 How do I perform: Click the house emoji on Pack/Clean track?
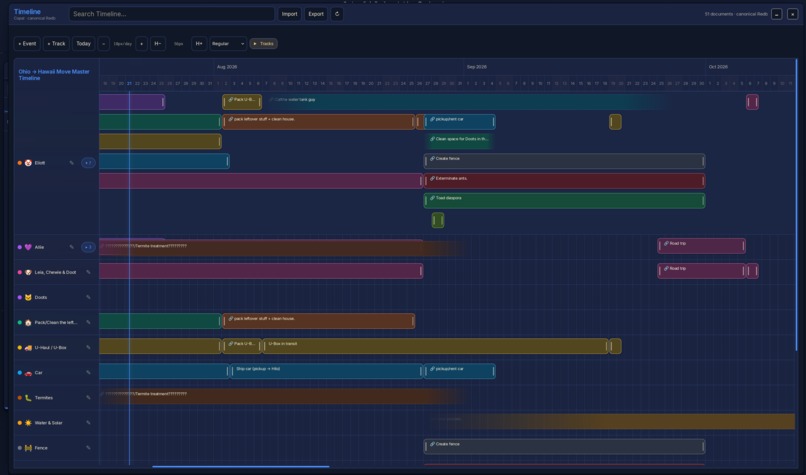[28, 322]
